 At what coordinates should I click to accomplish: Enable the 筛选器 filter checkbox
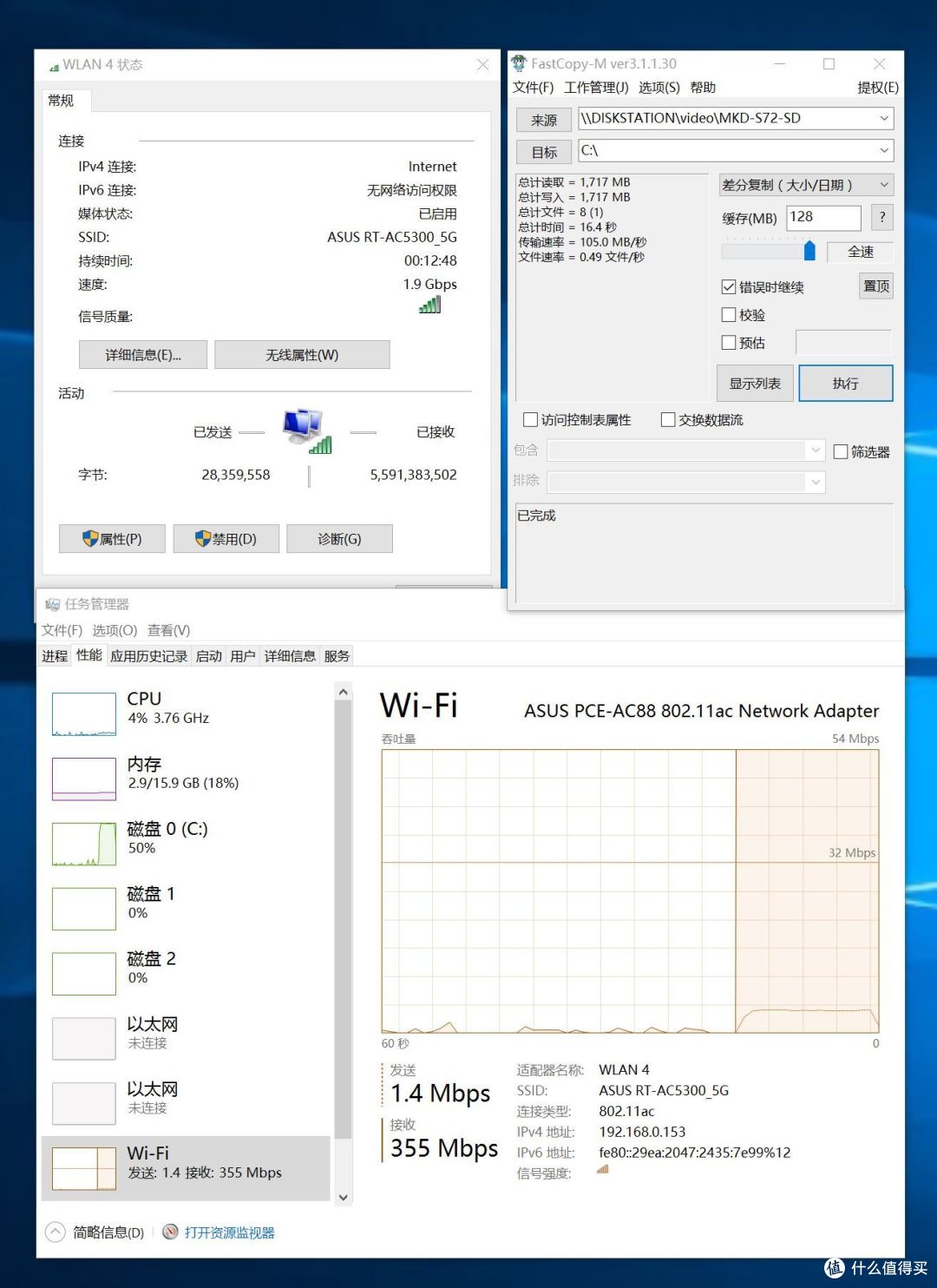[841, 451]
